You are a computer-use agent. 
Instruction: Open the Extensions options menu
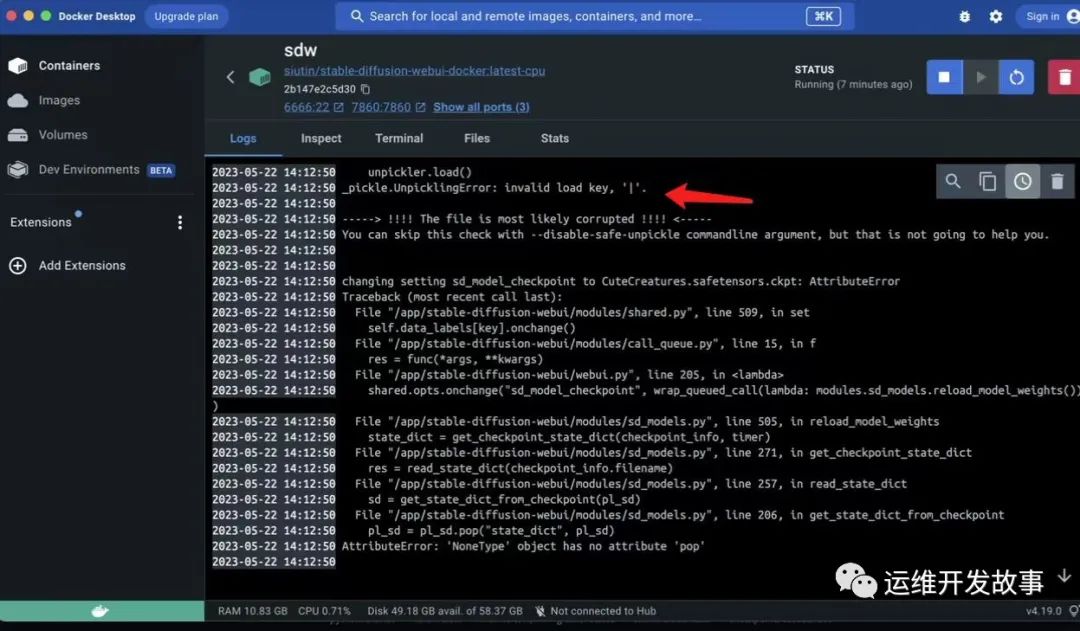click(180, 223)
